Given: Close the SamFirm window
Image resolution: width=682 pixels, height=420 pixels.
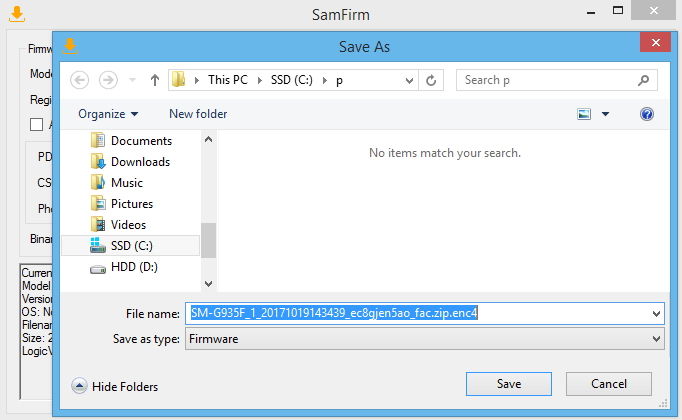Looking at the screenshot, I should click(654, 10).
